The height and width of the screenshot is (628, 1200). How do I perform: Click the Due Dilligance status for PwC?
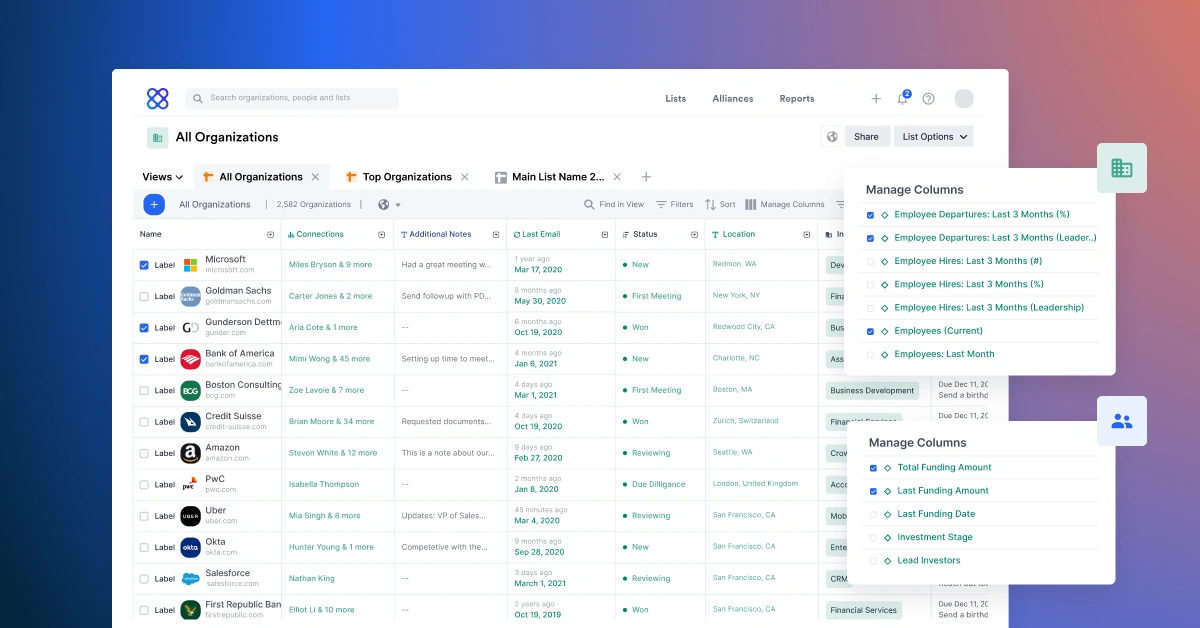pos(658,484)
